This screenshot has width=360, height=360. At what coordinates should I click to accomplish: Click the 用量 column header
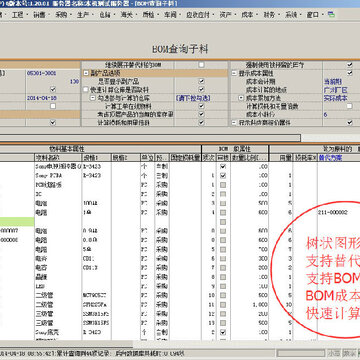click(x=281, y=157)
